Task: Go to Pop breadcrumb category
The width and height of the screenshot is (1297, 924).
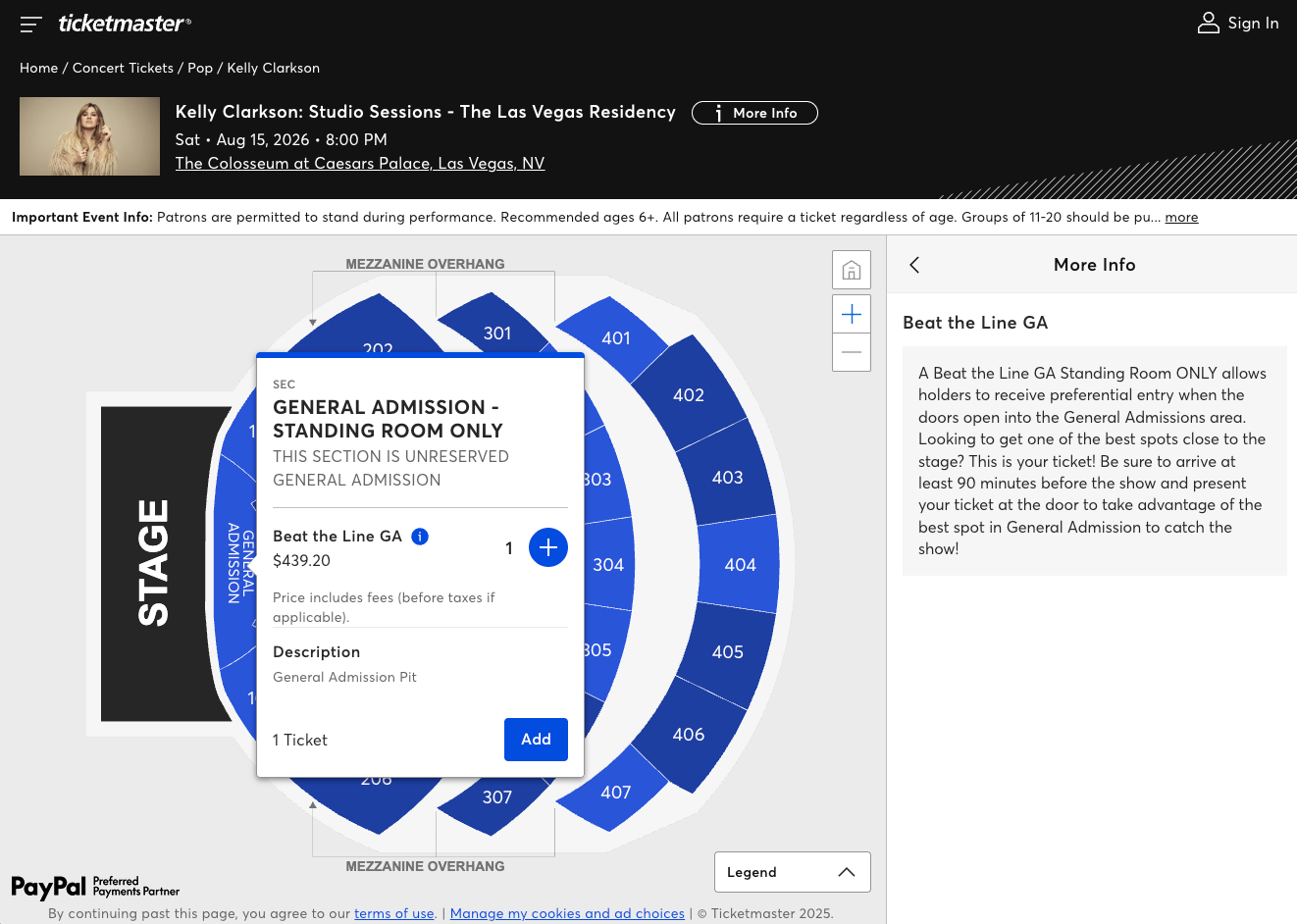Action: click(x=200, y=68)
